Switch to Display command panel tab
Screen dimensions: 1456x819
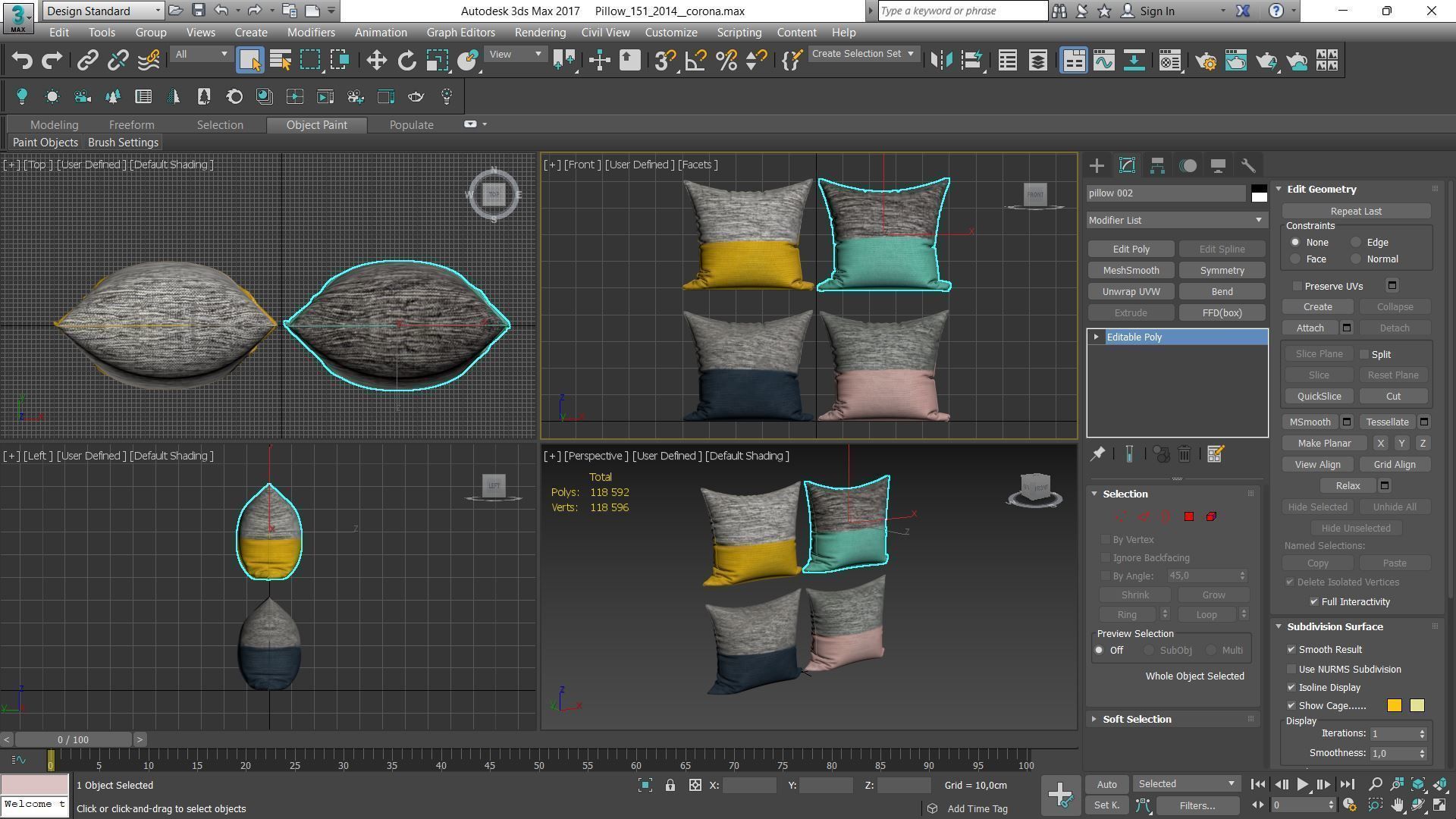click(x=1218, y=165)
